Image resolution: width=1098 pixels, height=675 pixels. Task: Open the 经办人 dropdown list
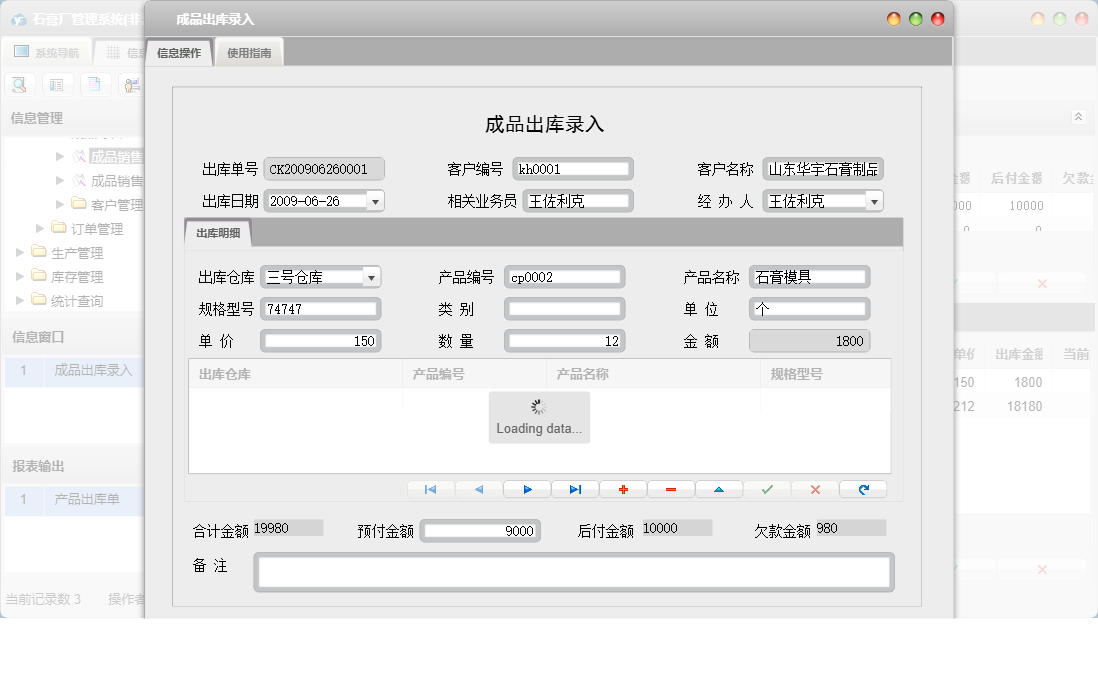point(873,200)
